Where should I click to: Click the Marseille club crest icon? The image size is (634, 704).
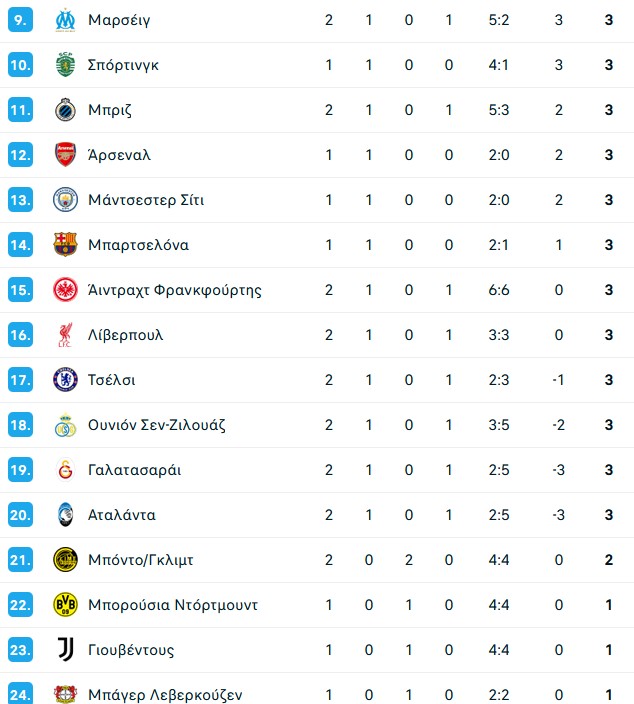(x=65, y=20)
